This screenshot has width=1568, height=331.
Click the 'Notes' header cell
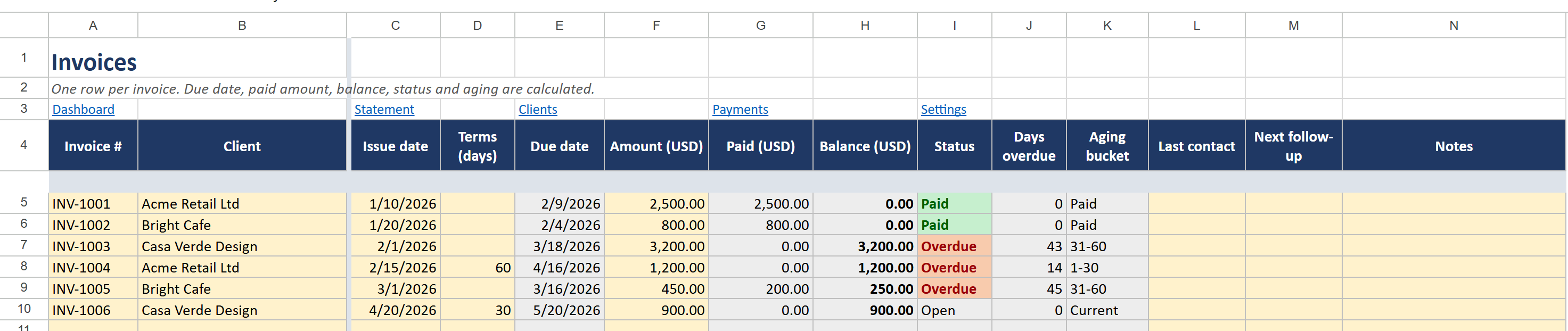(x=1454, y=146)
